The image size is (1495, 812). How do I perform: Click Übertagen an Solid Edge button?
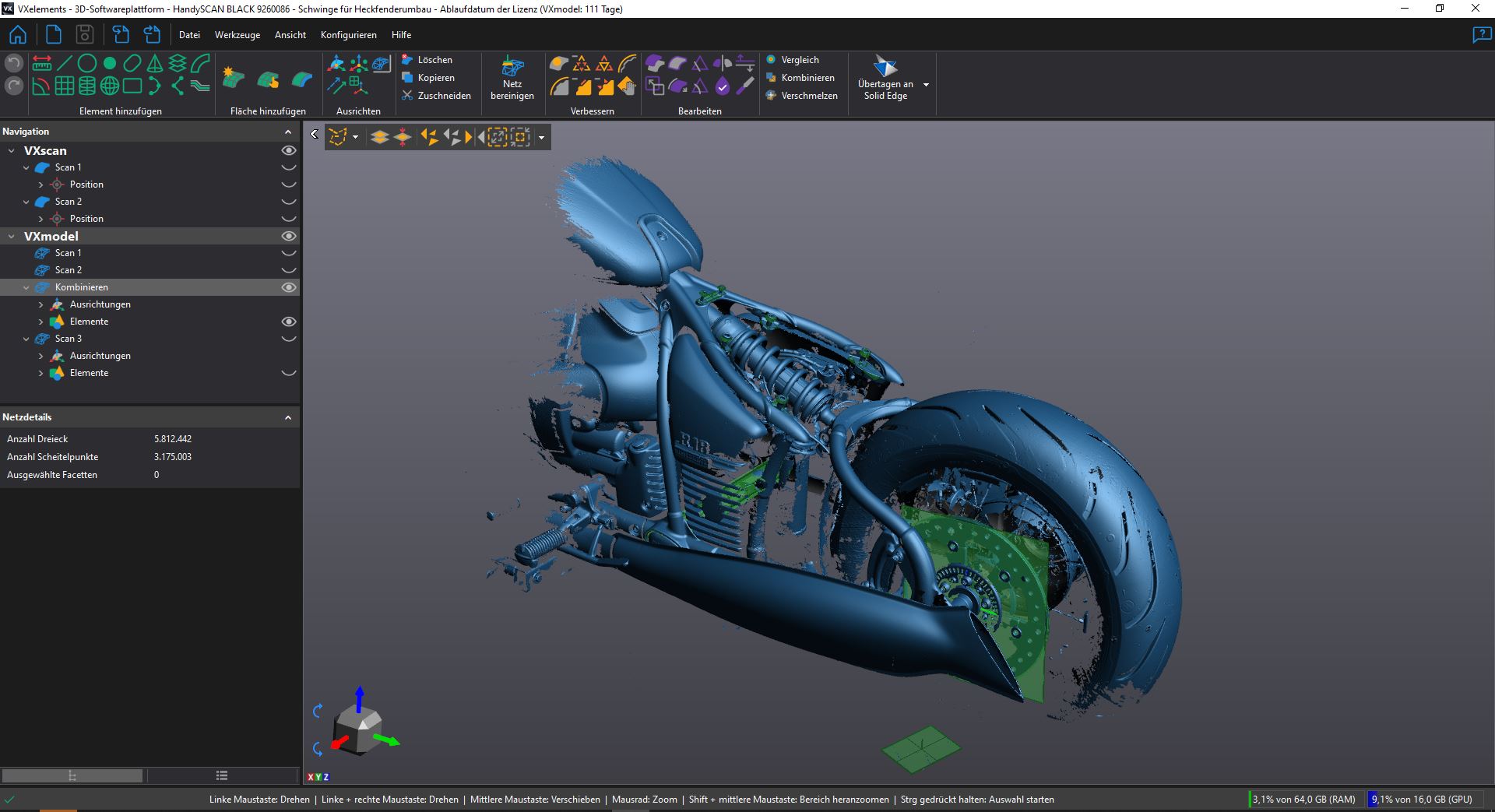(x=885, y=77)
